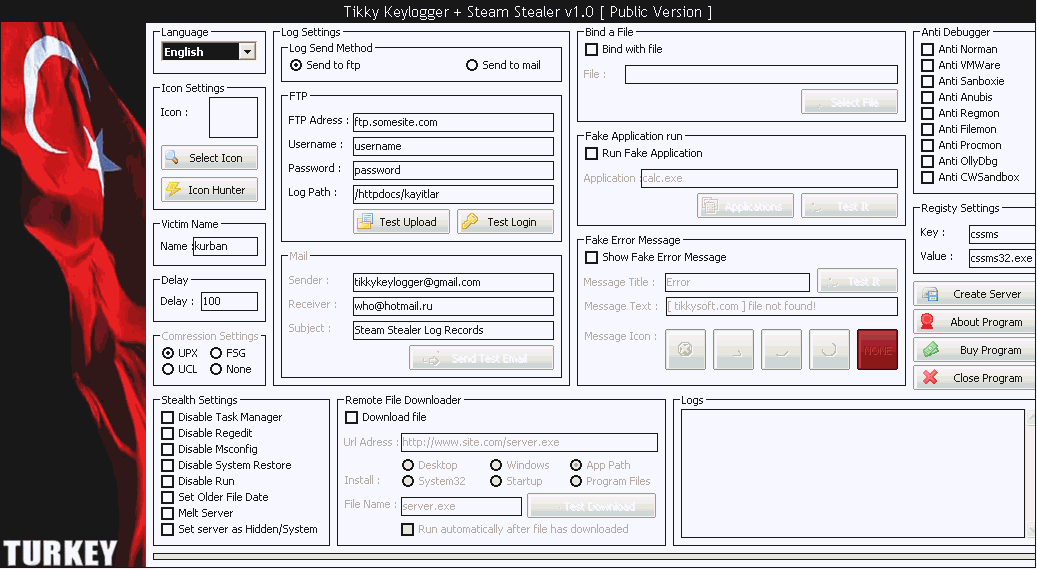Click the Buy Program button
The image size is (1037, 569).
[x=974, y=350]
